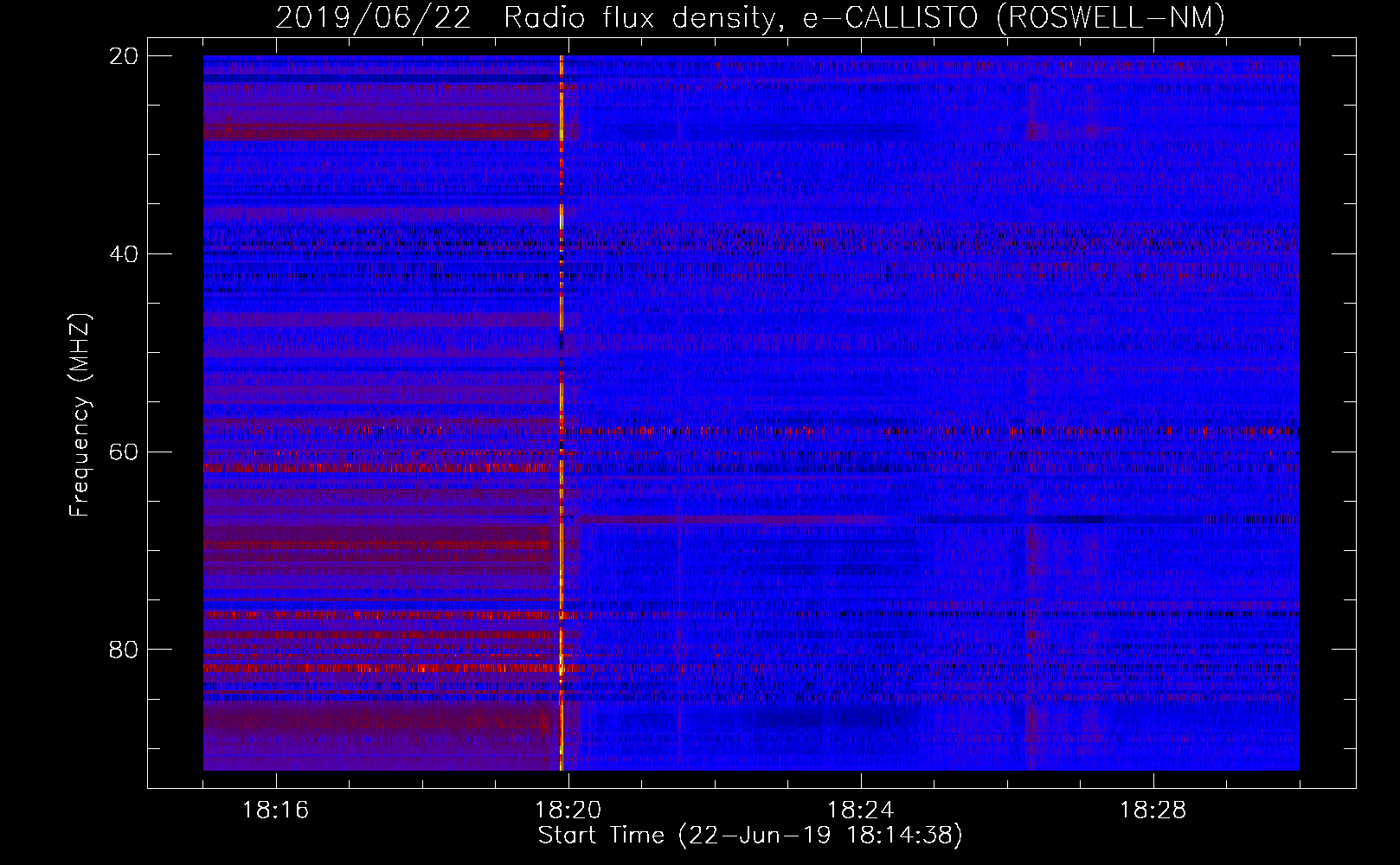
Task: Click the 18:24 time tick label
Action: pos(861,811)
